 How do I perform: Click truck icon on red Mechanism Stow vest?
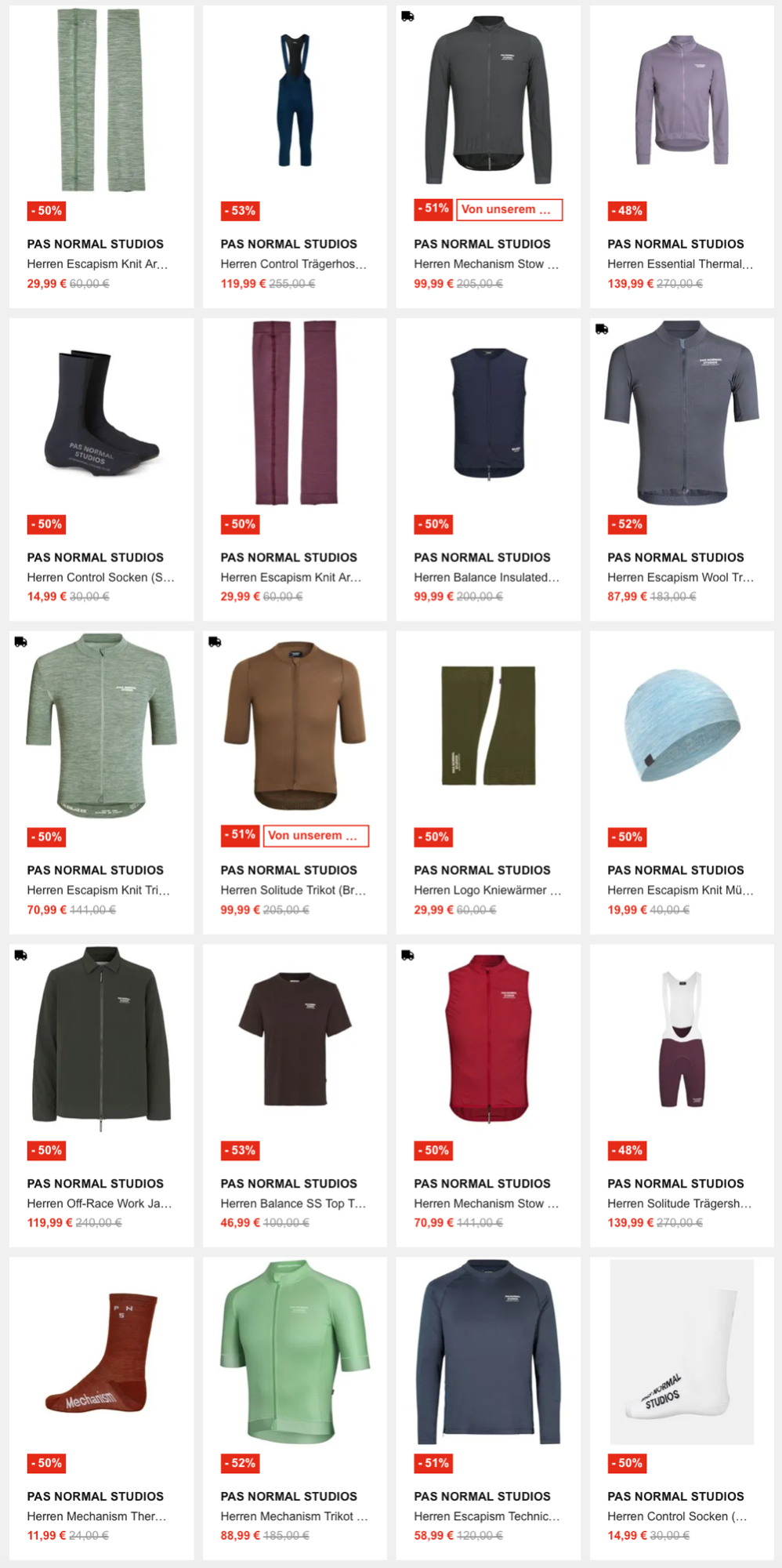pos(407,955)
